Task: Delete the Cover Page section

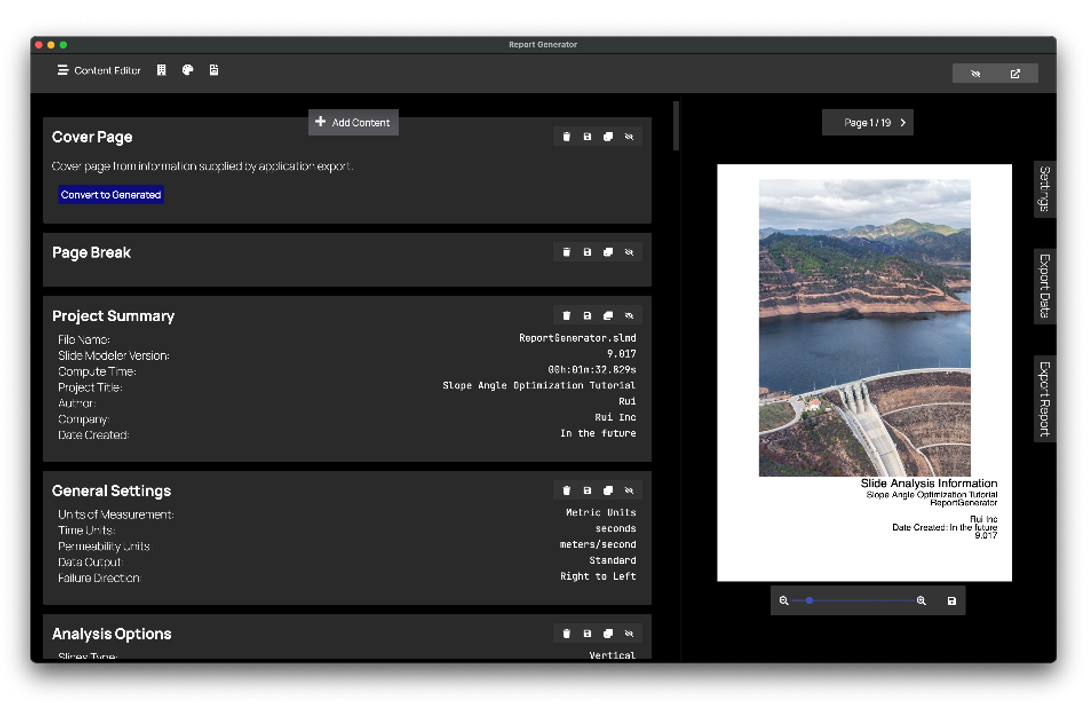Action: click(566, 137)
